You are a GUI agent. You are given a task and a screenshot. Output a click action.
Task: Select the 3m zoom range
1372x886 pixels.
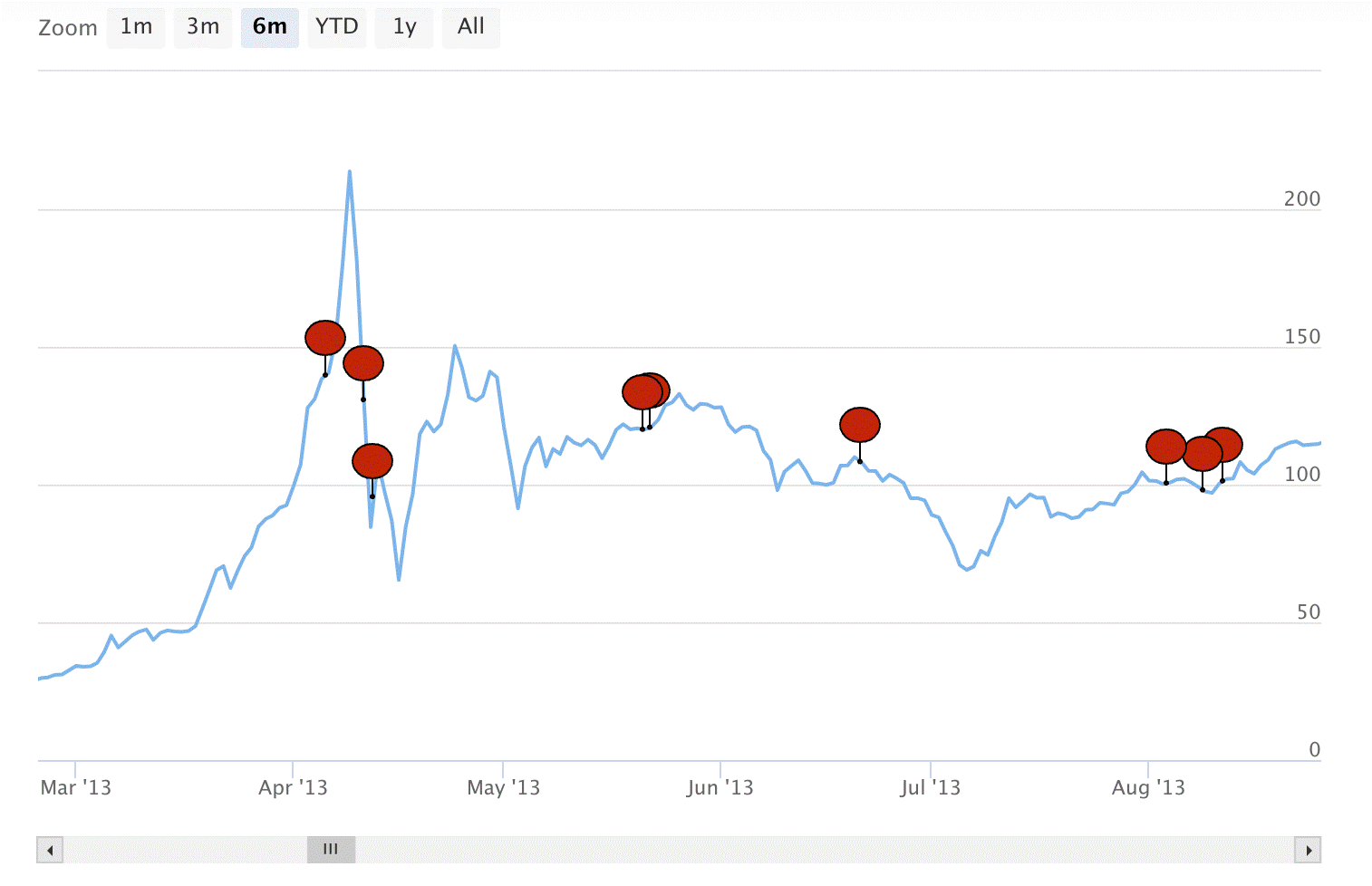[203, 27]
